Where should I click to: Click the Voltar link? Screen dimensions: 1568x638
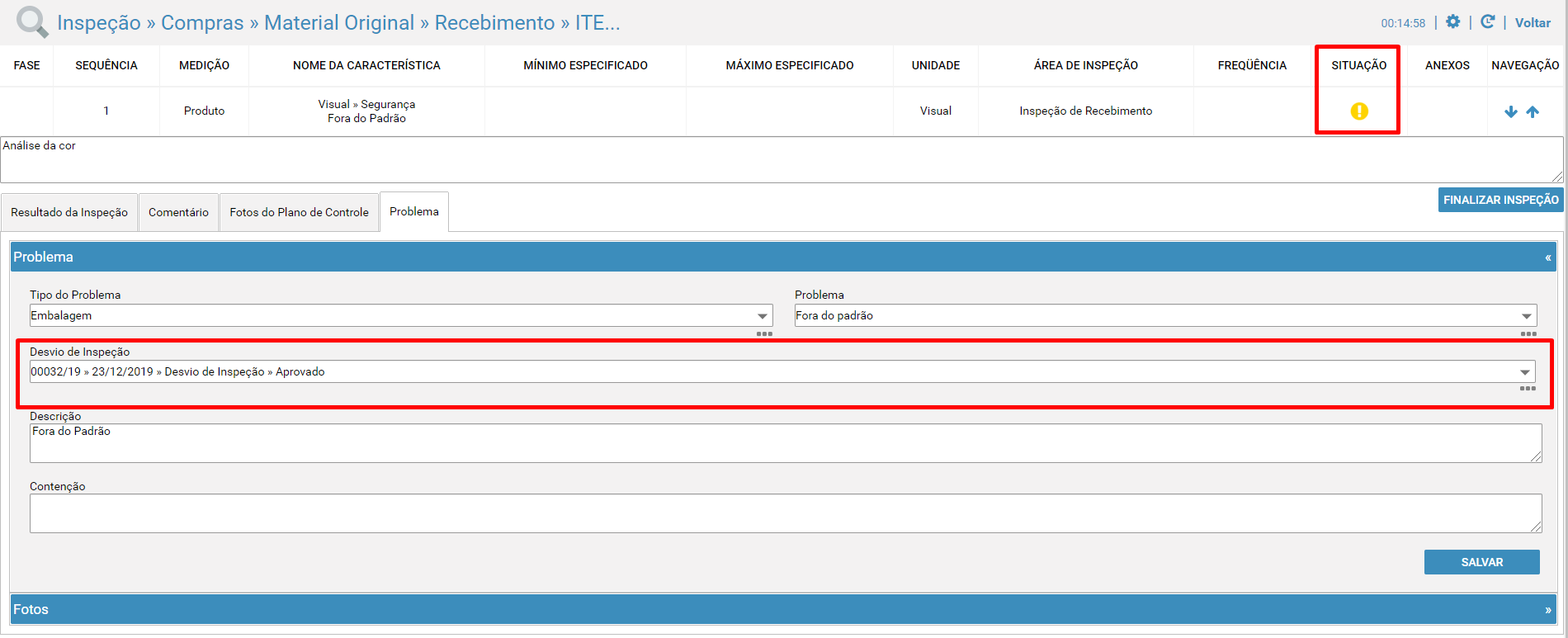pos(1533,23)
